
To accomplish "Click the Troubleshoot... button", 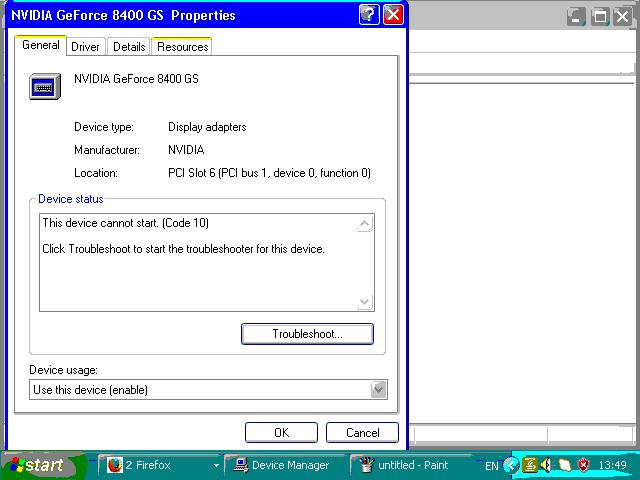I will click(x=307, y=334).
